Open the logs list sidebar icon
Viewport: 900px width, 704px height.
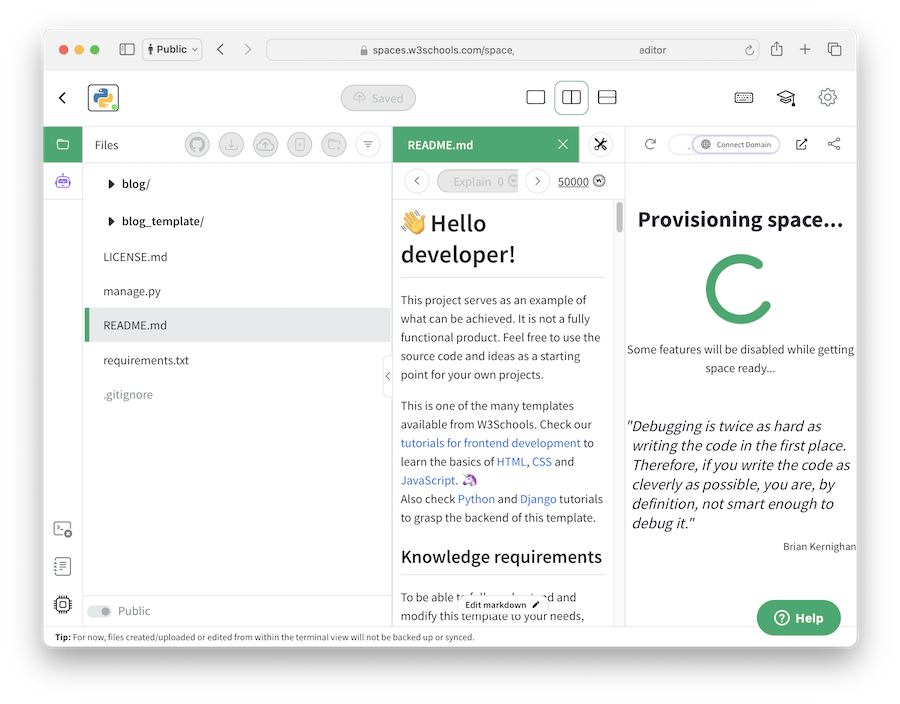pos(63,566)
